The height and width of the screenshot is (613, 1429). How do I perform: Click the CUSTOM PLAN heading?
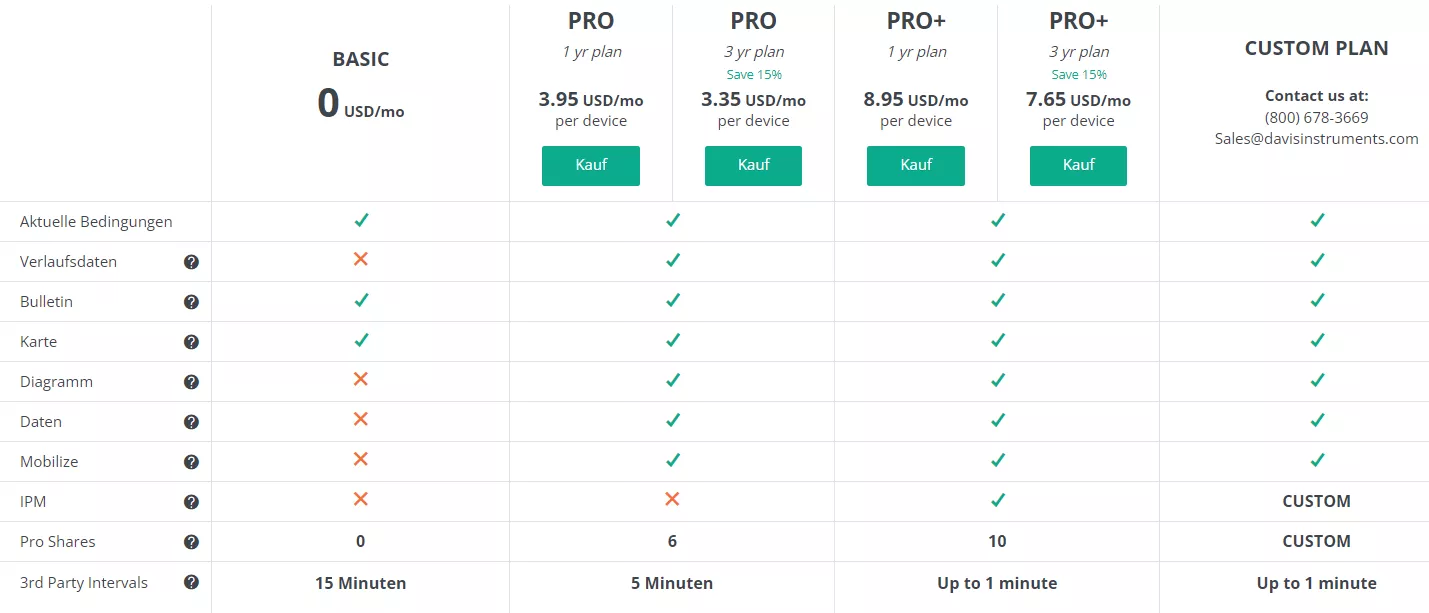coord(1317,48)
